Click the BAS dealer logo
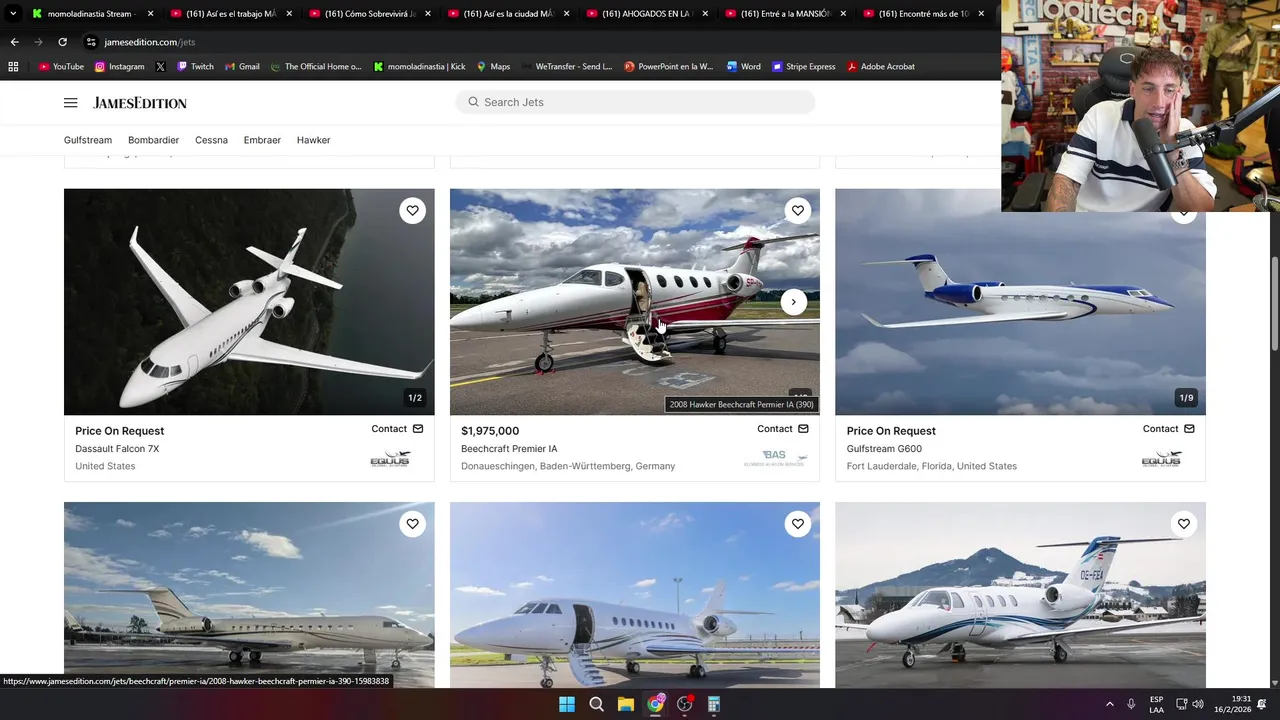Image resolution: width=1280 pixels, height=720 pixels. (775, 458)
